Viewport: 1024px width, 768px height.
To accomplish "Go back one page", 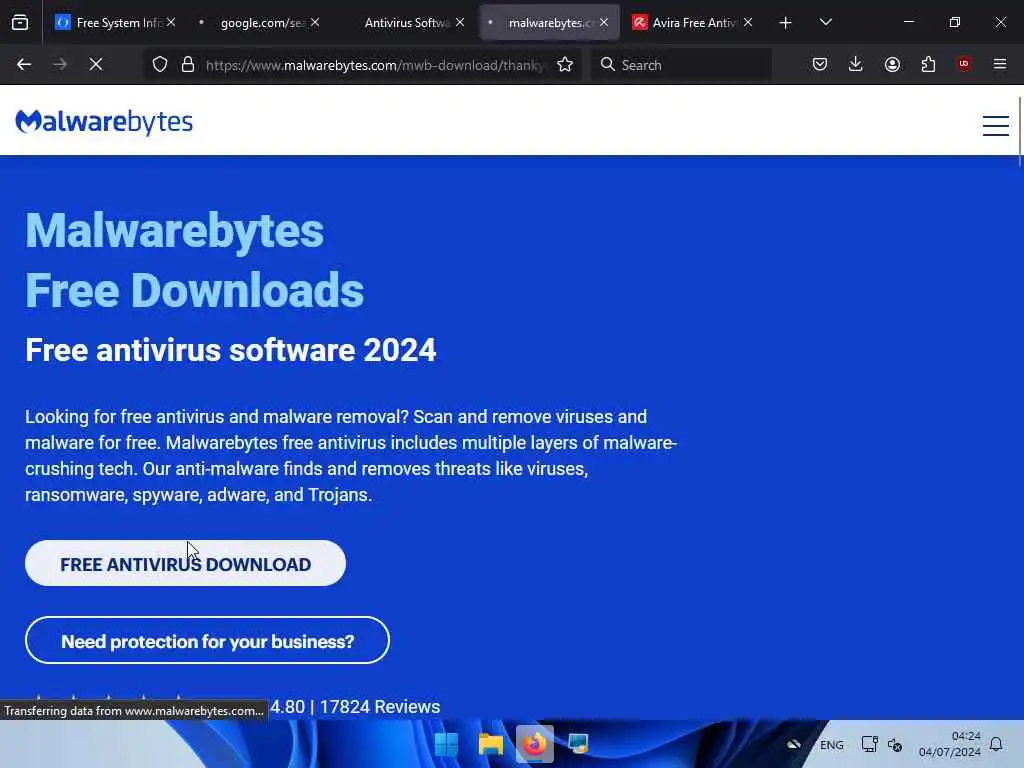I will 24,64.
